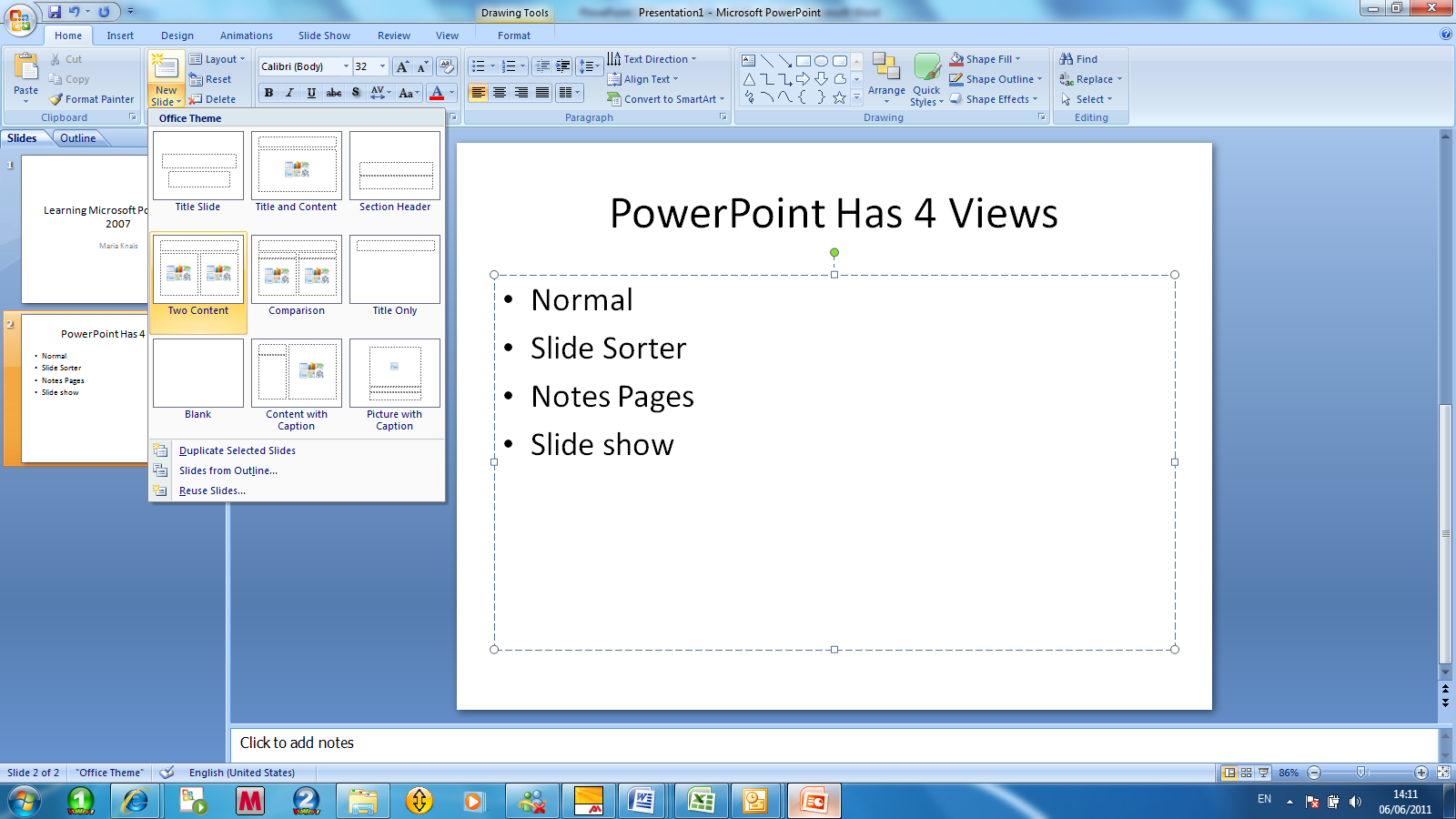Click the Find button
The width and height of the screenshot is (1456, 819).
pyautogui.click(x=1078, y=59)
